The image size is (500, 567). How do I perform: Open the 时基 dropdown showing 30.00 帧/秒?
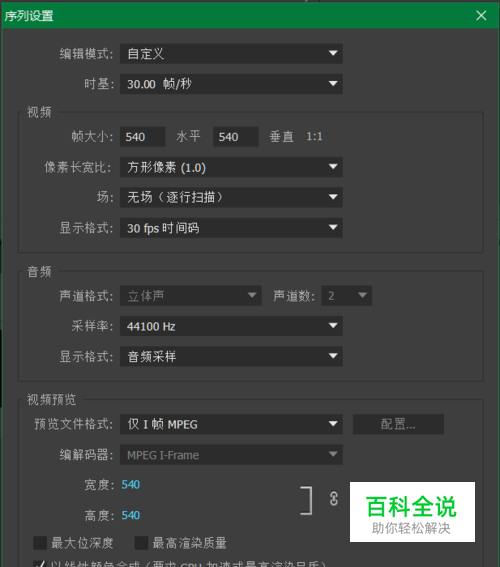pos(231,84)
